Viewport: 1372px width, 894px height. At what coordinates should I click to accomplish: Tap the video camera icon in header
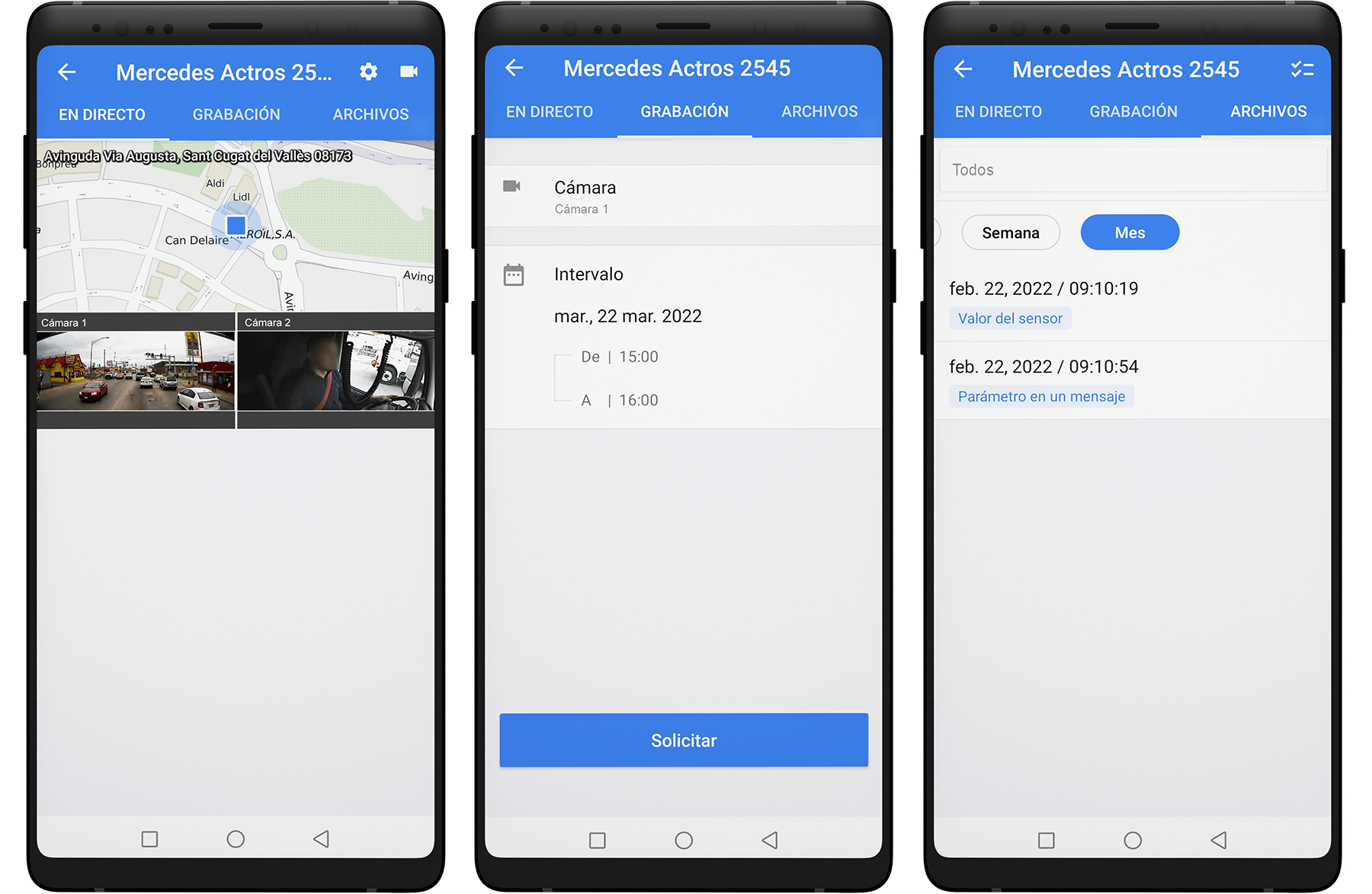point(409,72)
